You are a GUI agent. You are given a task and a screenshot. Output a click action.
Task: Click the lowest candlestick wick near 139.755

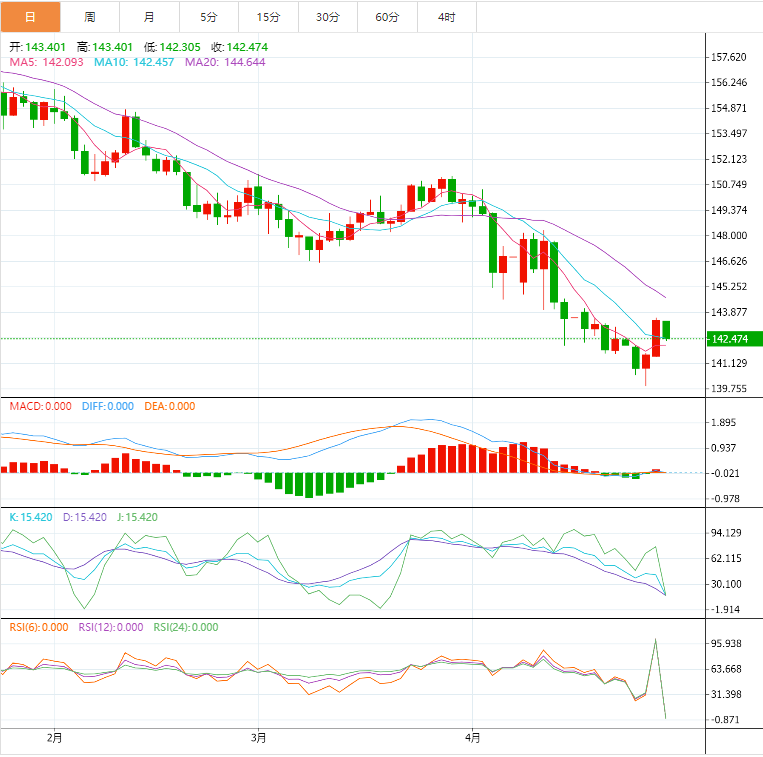(x=646, y=377)
